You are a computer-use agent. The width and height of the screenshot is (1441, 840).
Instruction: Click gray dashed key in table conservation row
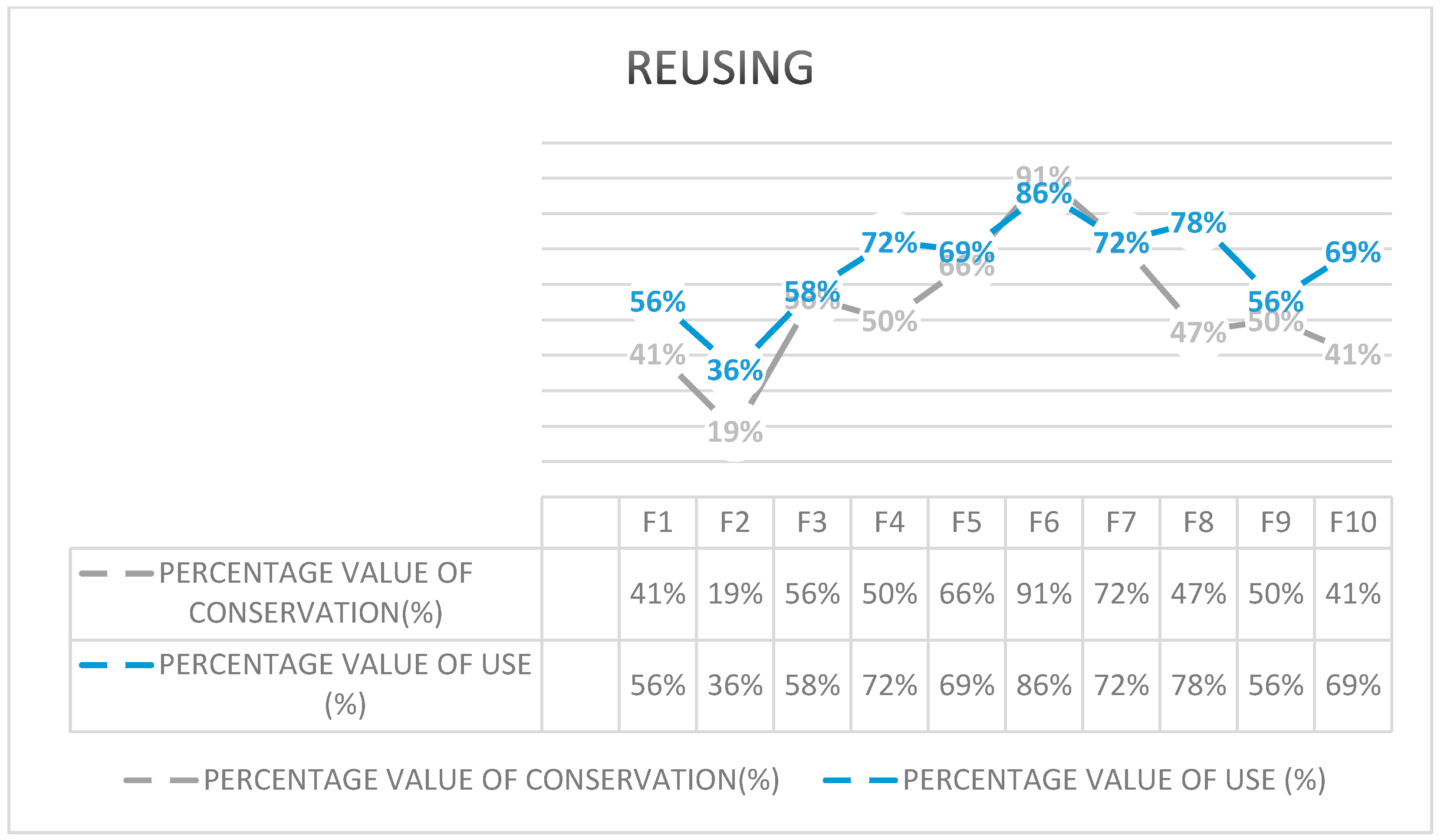pos(116,574)
